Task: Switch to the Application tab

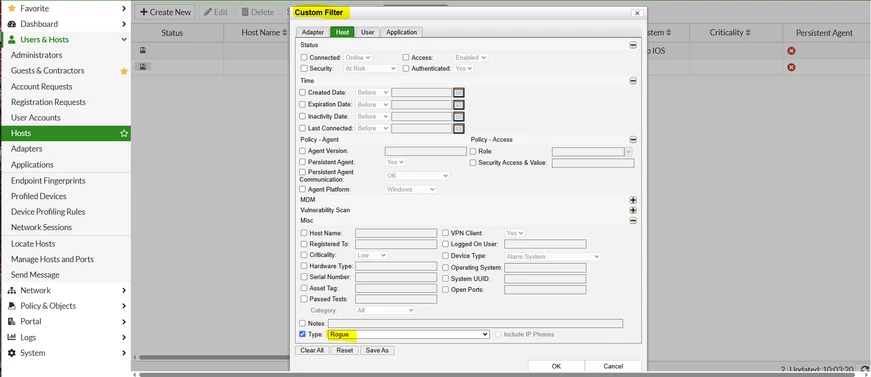Action: coord(402,32)
